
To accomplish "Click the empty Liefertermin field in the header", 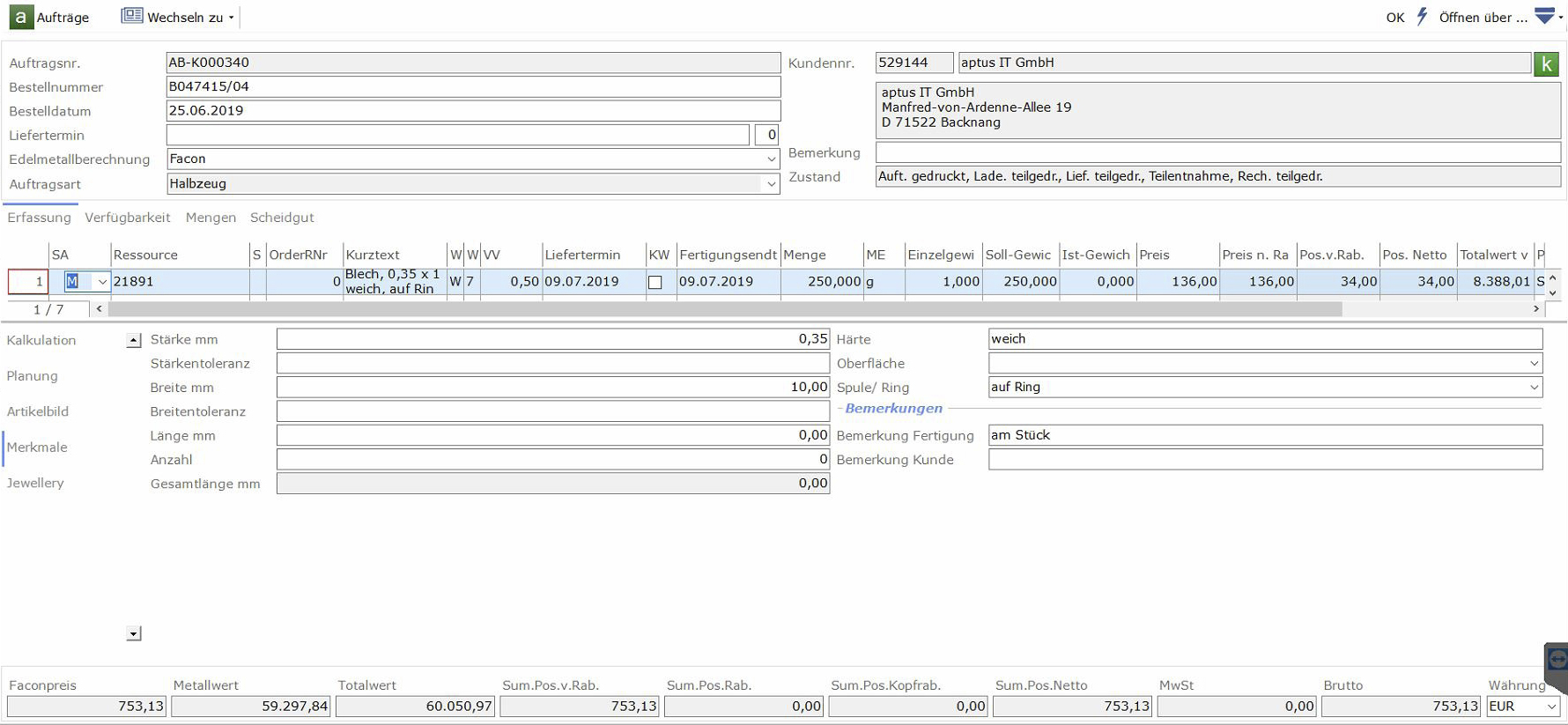I will tap(458, 135).
